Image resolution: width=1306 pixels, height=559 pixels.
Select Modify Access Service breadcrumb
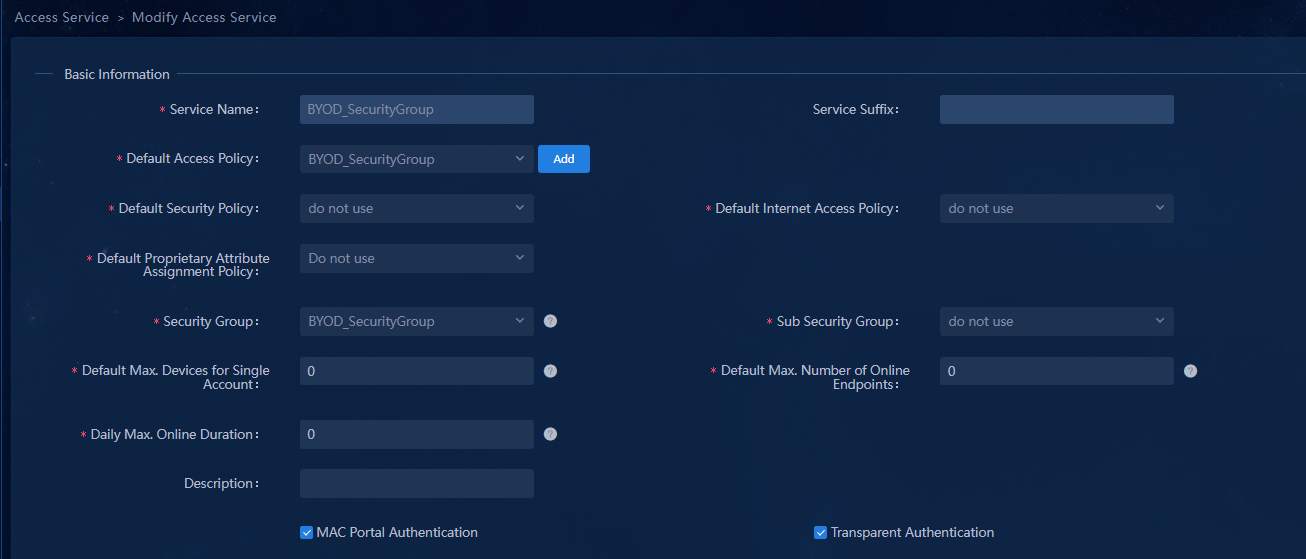pyautogui.click(x=204, y=17)
